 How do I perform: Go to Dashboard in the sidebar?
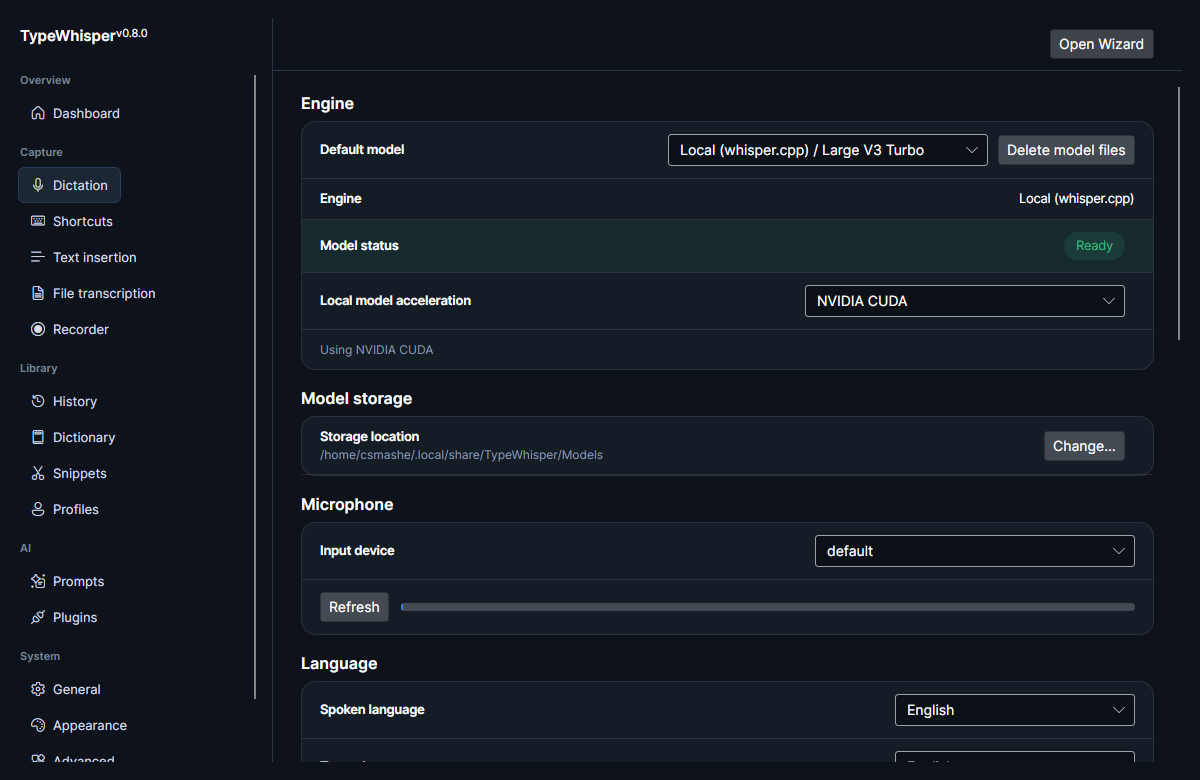click(75, 113)
